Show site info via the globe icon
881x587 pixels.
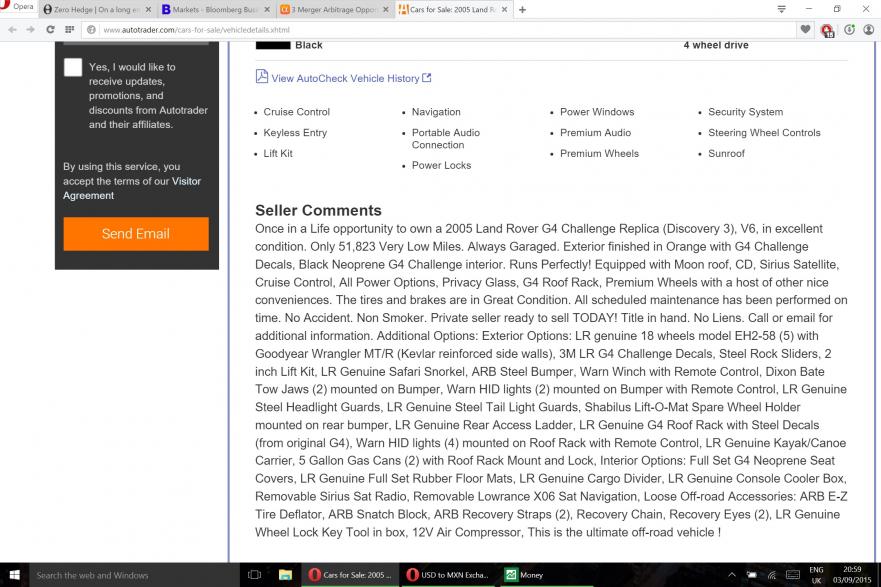[x=91, y=30]
